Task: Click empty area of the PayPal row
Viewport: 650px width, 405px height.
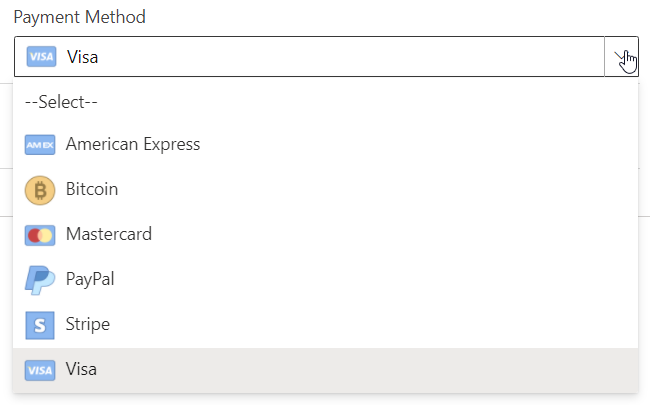Action: [x=373, y=279]
